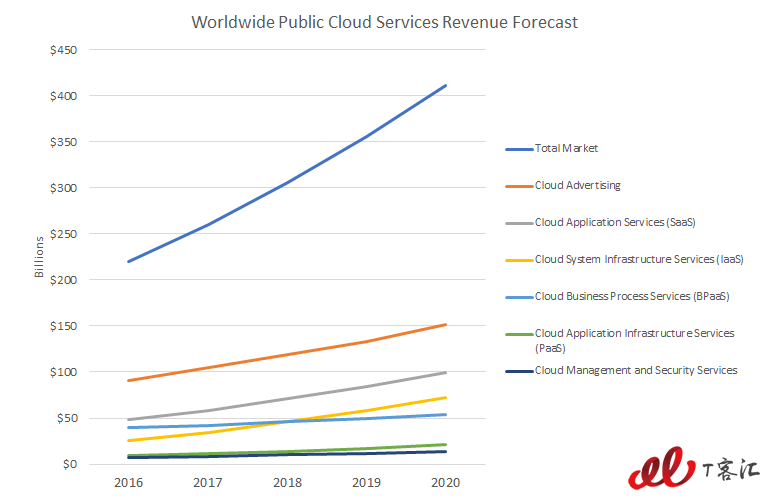Click the $350 y-axis label

tap(63, 142)
